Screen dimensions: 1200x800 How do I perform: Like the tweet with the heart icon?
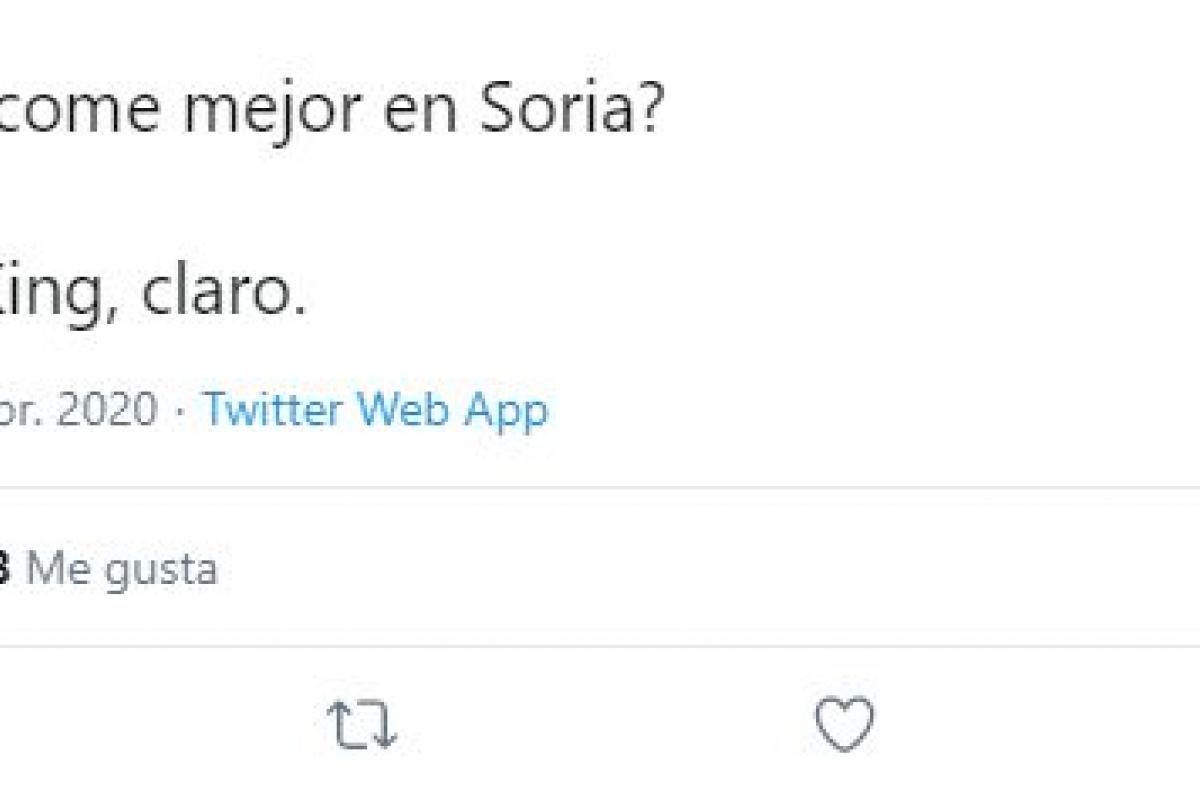pos(845,724)
